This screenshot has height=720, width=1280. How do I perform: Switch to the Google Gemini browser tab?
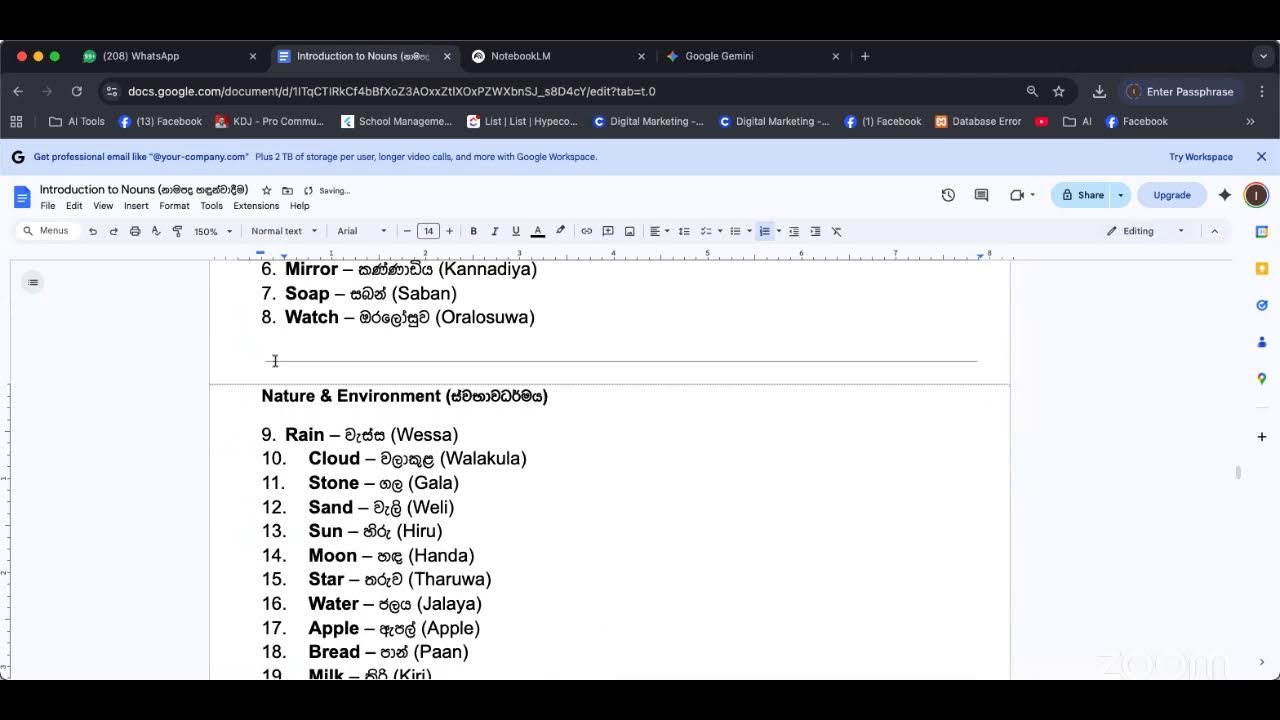pos(752,56)
